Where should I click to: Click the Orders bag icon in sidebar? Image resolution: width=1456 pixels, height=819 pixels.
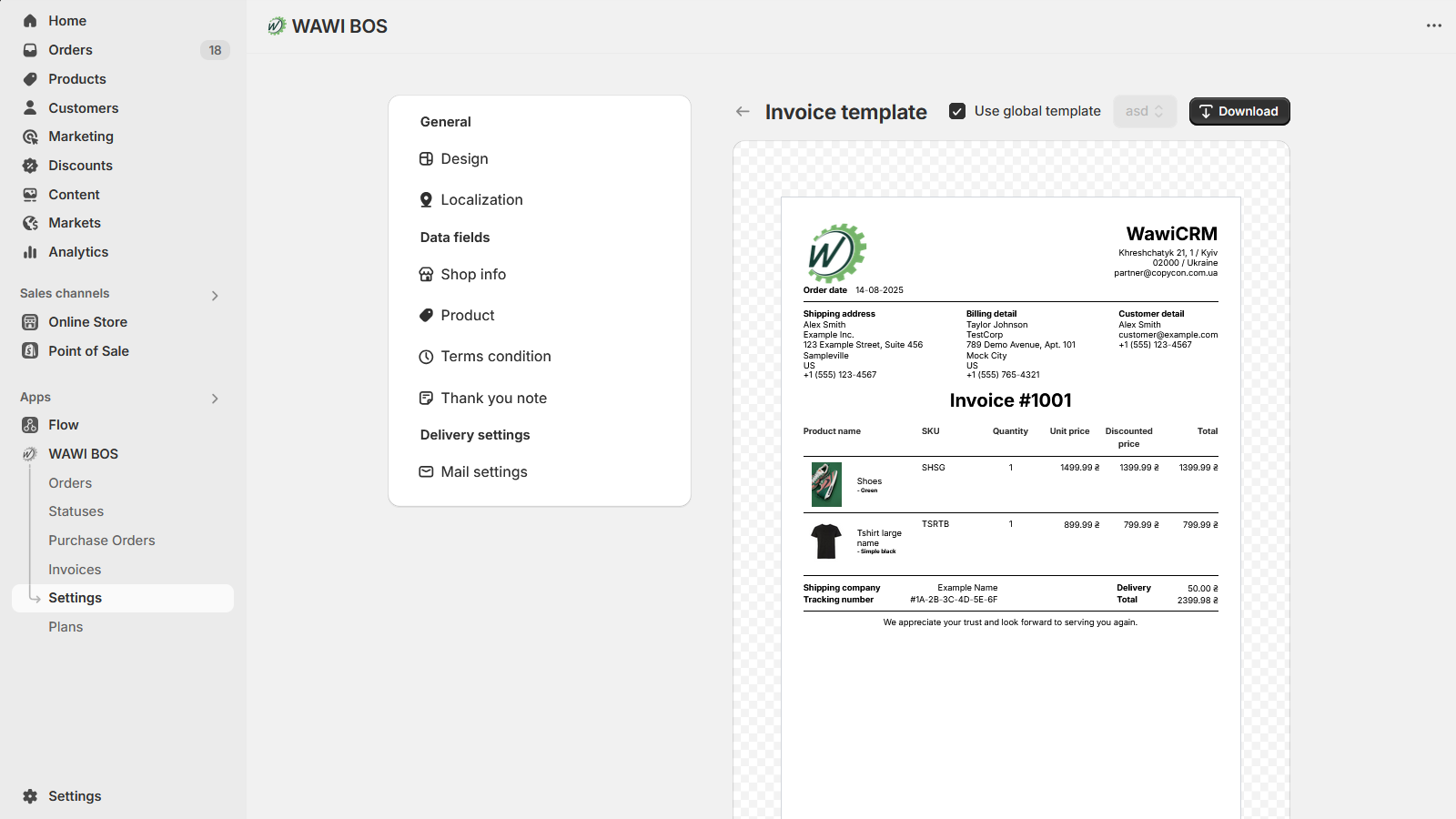30,50
